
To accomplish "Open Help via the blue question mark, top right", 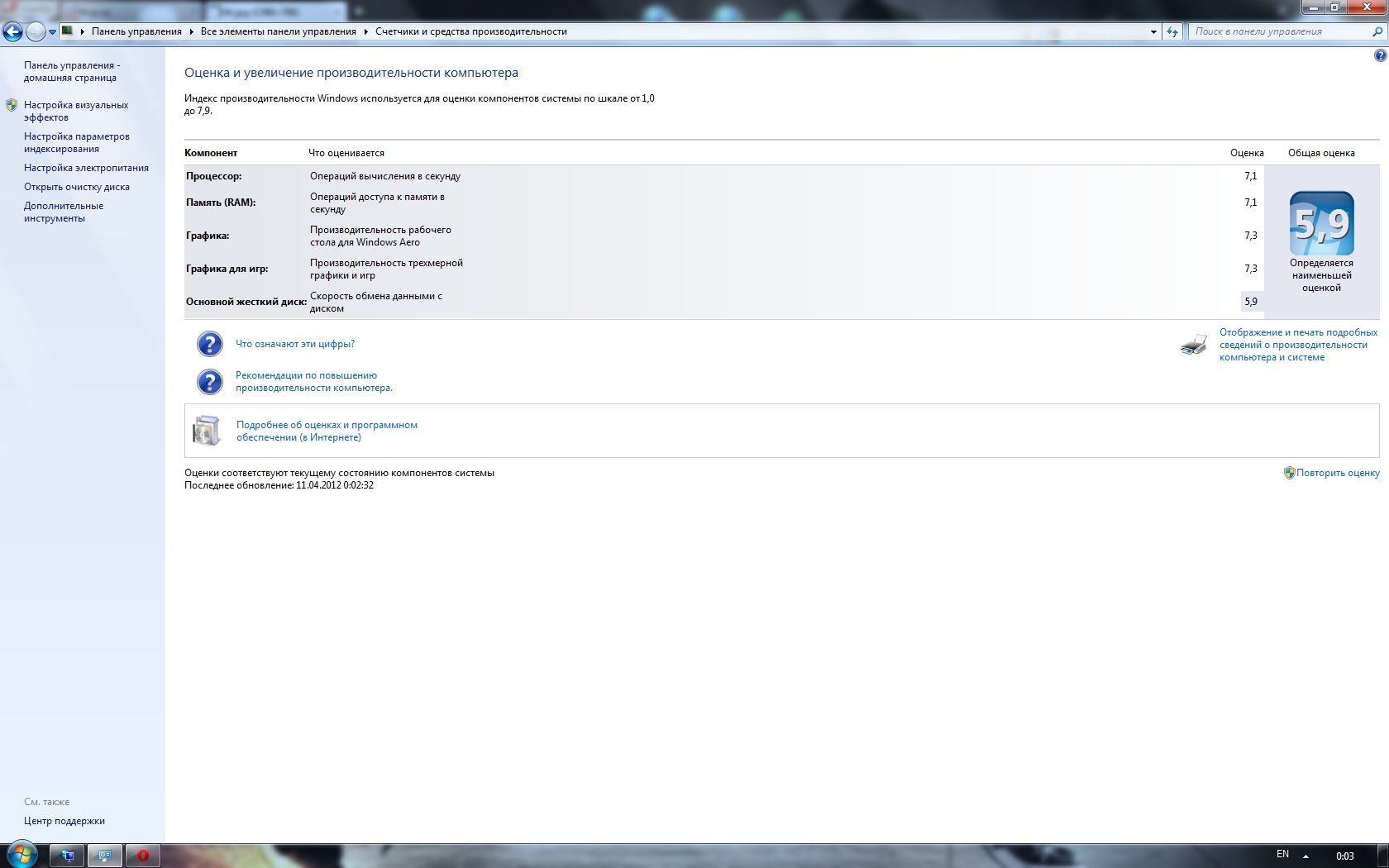I will (1380, 55).
